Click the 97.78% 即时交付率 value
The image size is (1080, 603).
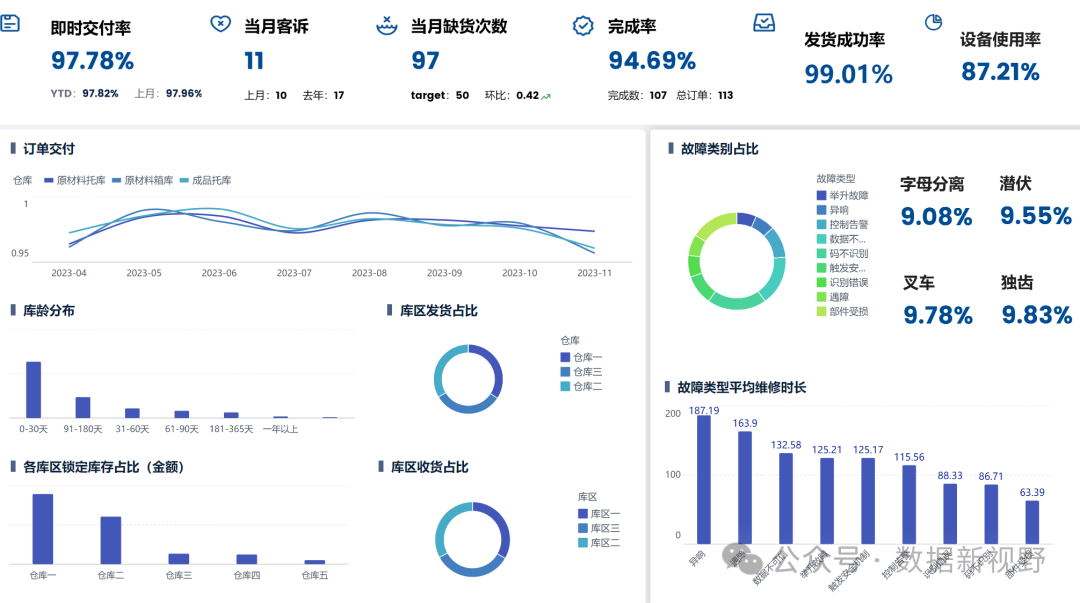tap(92, 61)
